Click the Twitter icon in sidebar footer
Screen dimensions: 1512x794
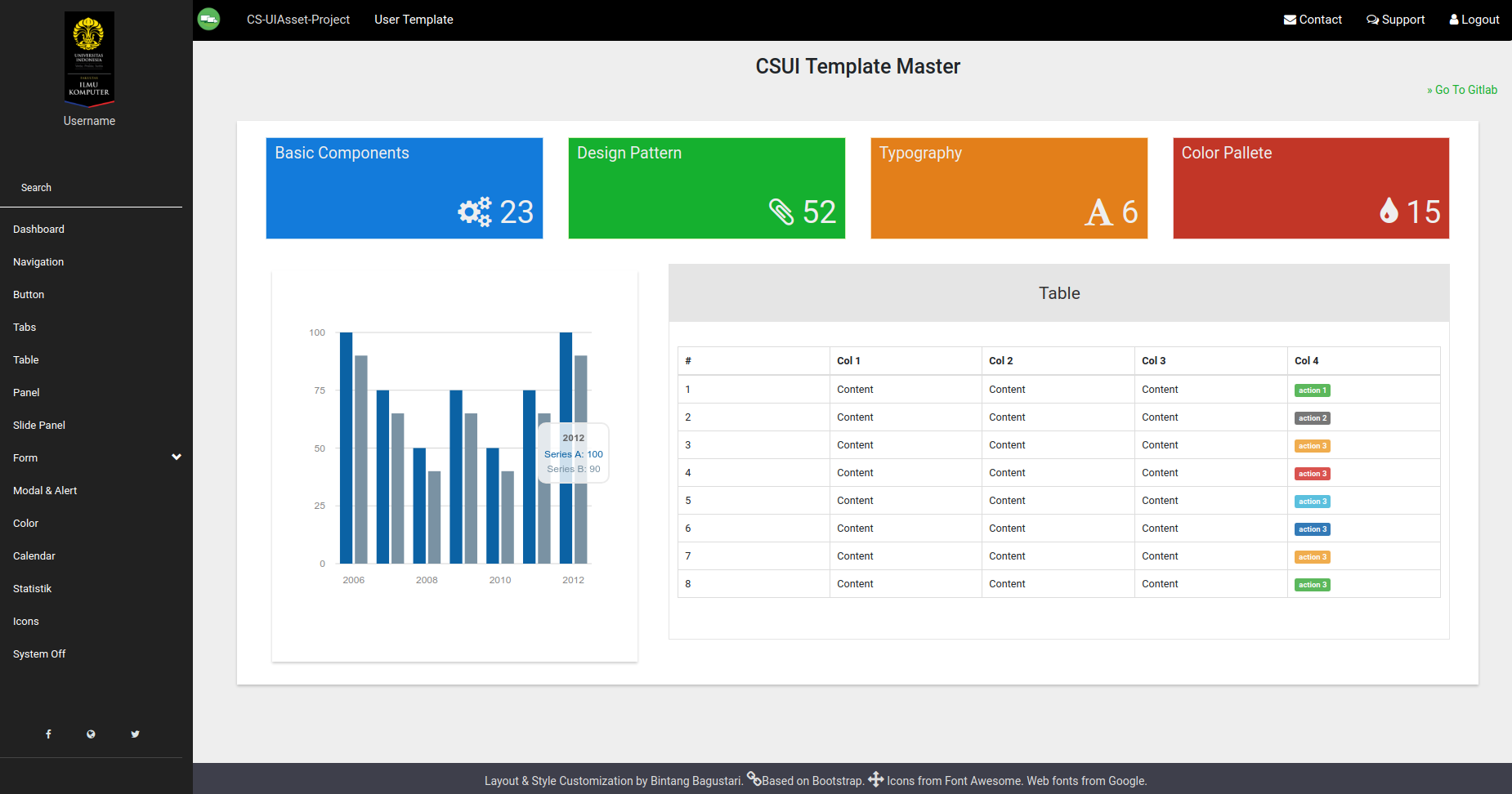135,734
